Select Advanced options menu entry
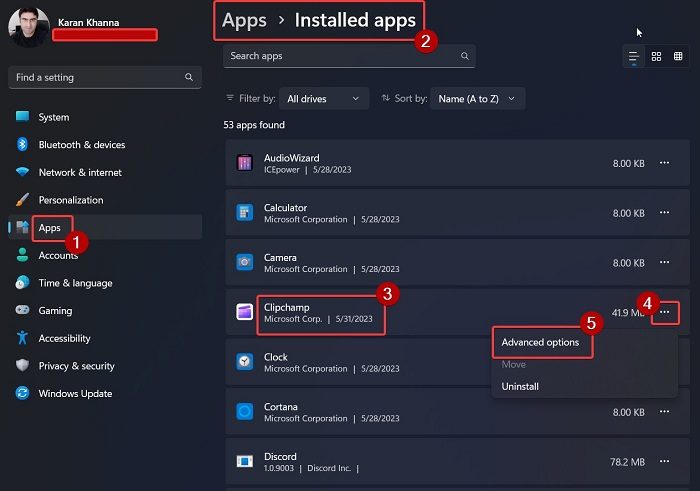Screen dimensions: 700x491 point(584,342)
